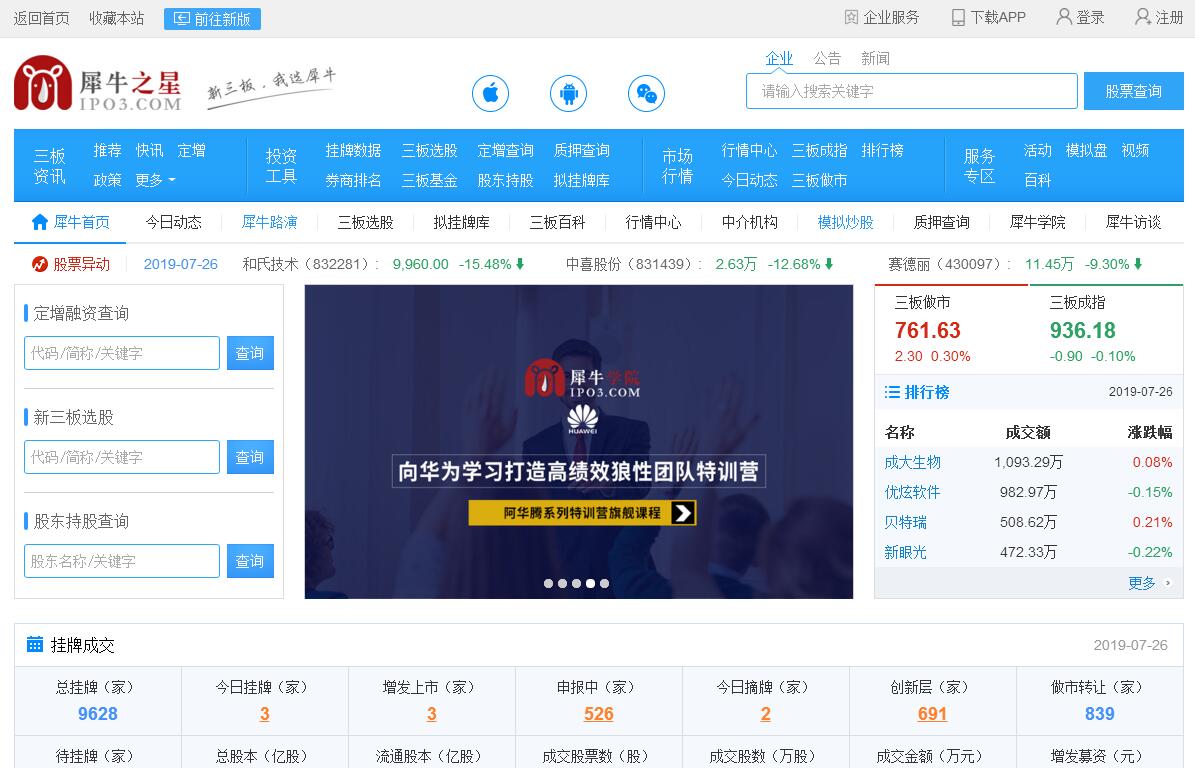Select the 公告 search type

point(827,58)
